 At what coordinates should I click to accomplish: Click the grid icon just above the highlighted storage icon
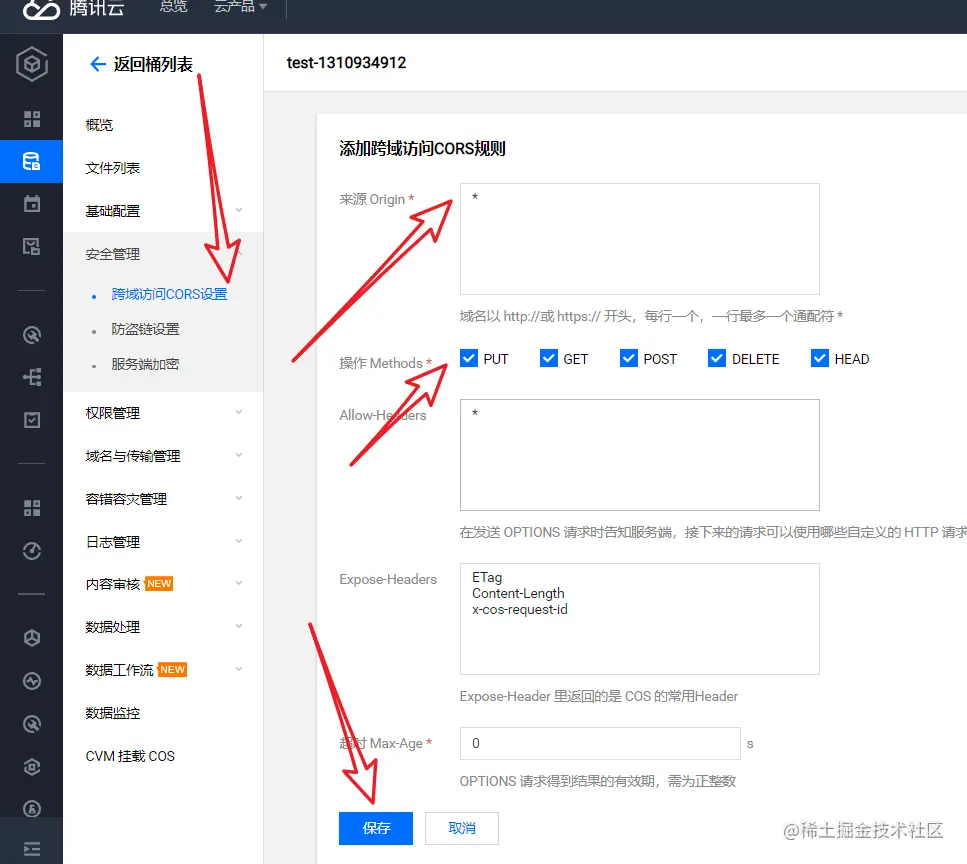(31, 119)
